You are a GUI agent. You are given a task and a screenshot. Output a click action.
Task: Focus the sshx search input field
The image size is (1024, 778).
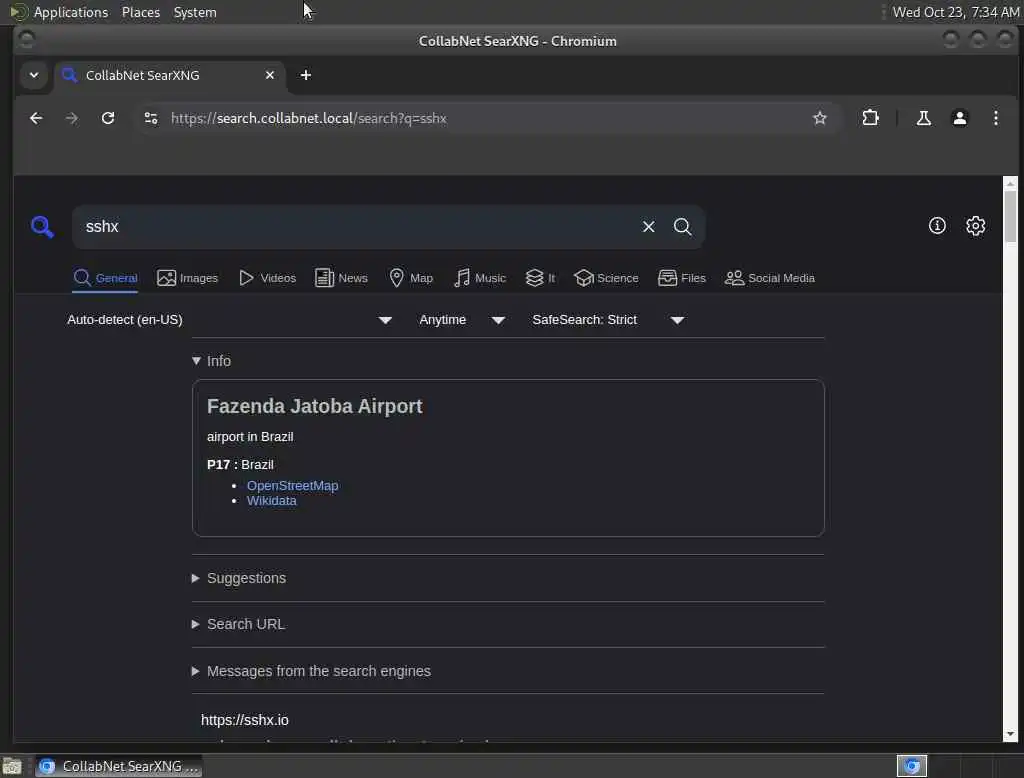356,227
